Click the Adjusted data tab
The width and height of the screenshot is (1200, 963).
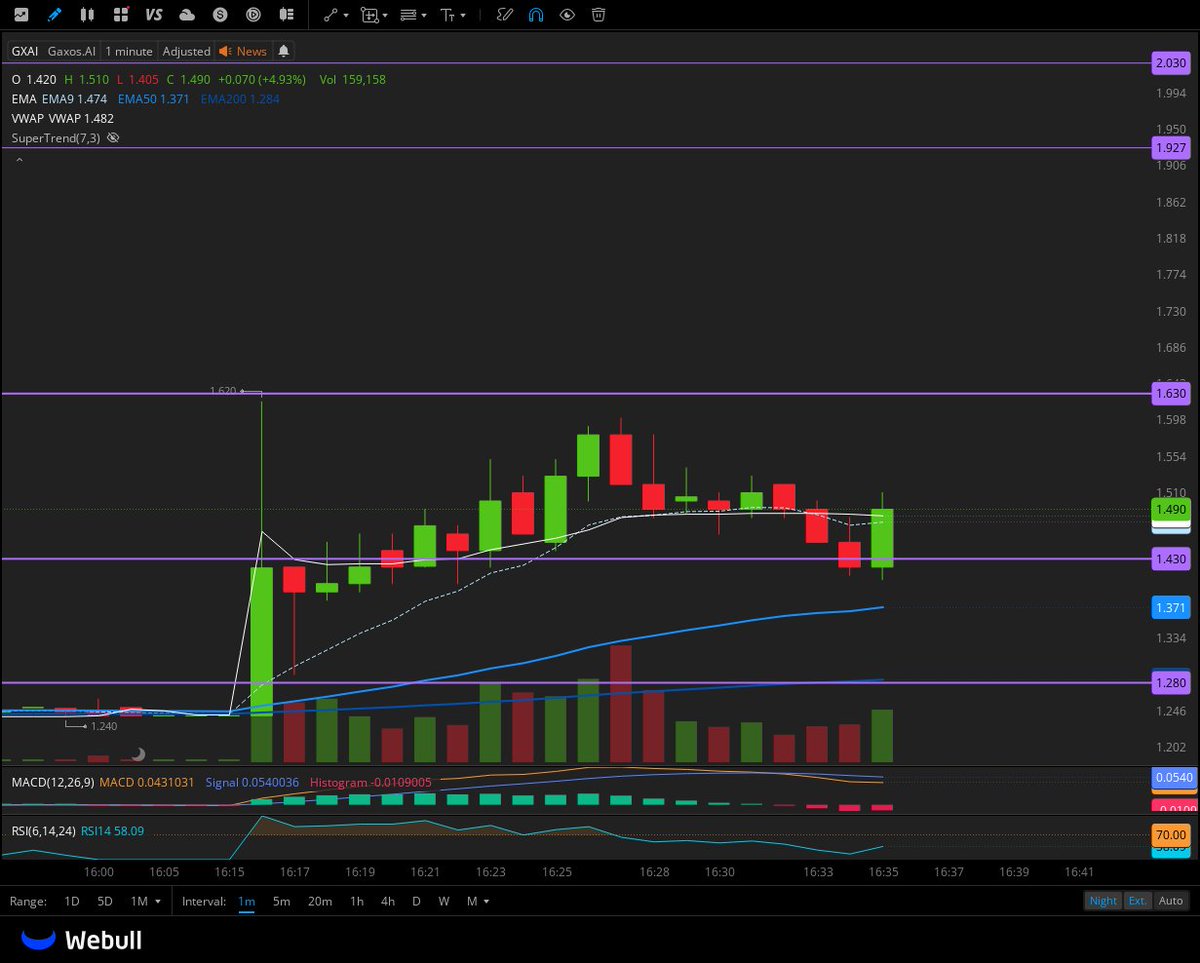click(x=186, y=51)
